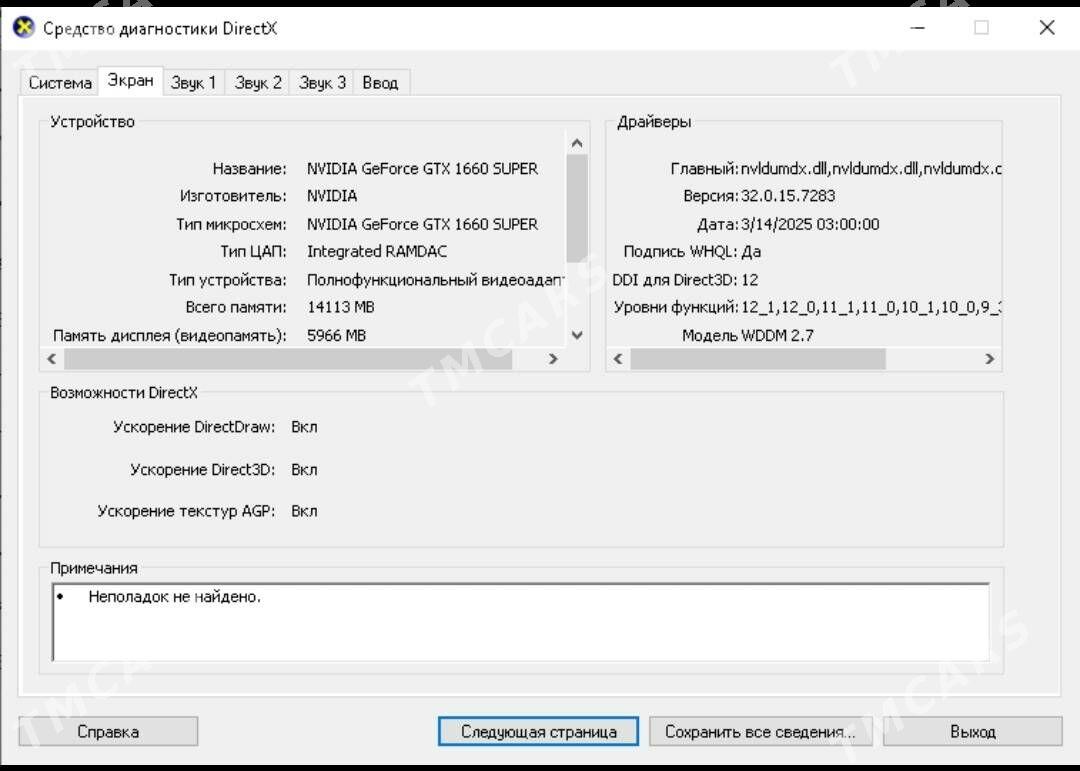Click the driver version 32.0.15.7283

[788, 196]
